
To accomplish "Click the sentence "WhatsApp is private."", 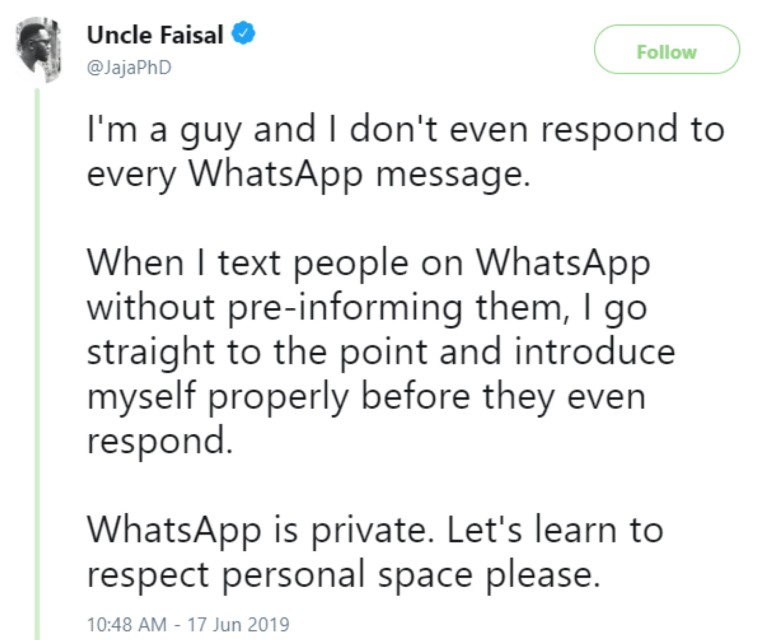I will [x=261, y=530].
